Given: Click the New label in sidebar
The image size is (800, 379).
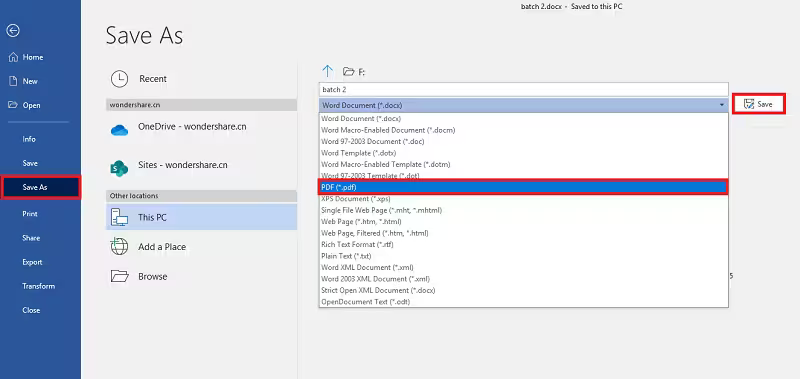Looking at the screenshot, I should [x=30, y=81].
